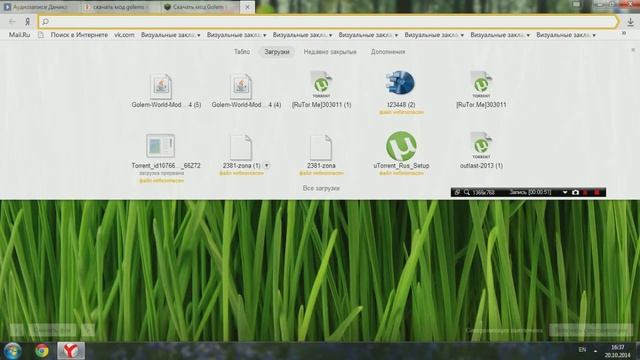
Task: Go back with the browser back arrow
Action: 12,22
